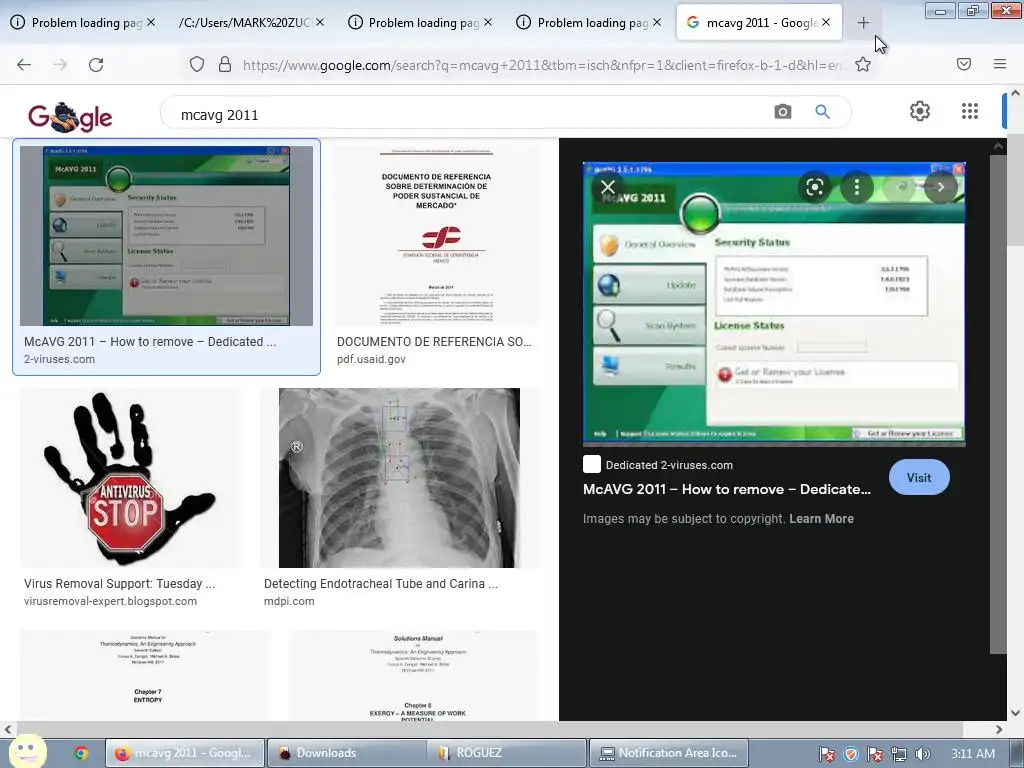Close the C:/Users/MARK tab
The image size is (1024, 768).
pyautogui.click(x=319, y=22)
